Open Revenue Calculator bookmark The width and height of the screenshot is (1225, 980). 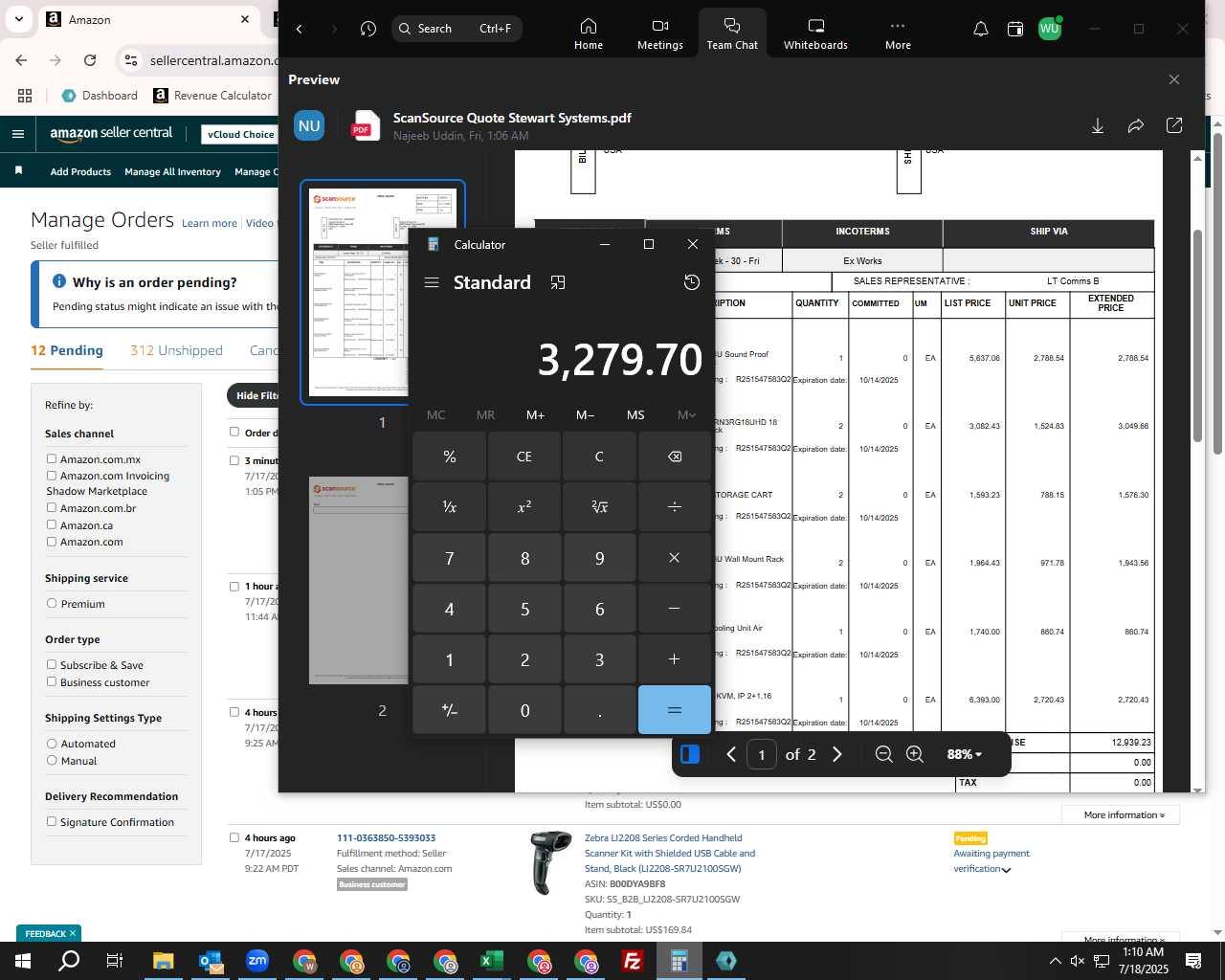212,96
